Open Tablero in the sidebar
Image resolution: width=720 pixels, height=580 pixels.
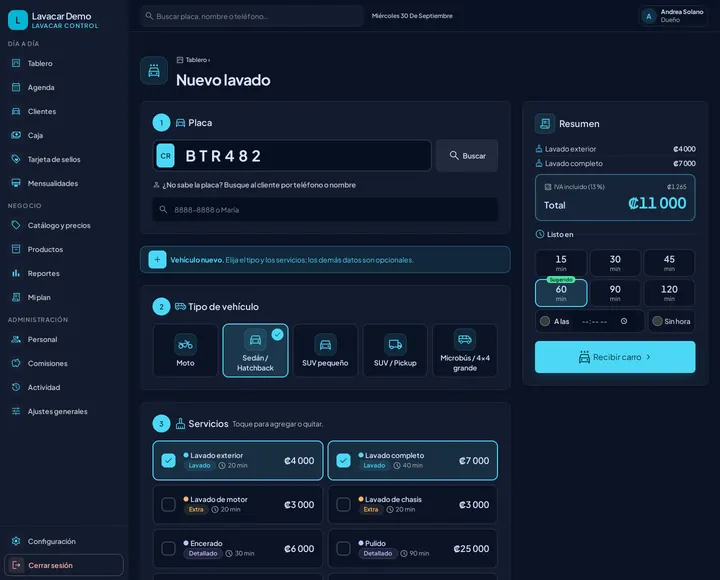pos(64,63)
